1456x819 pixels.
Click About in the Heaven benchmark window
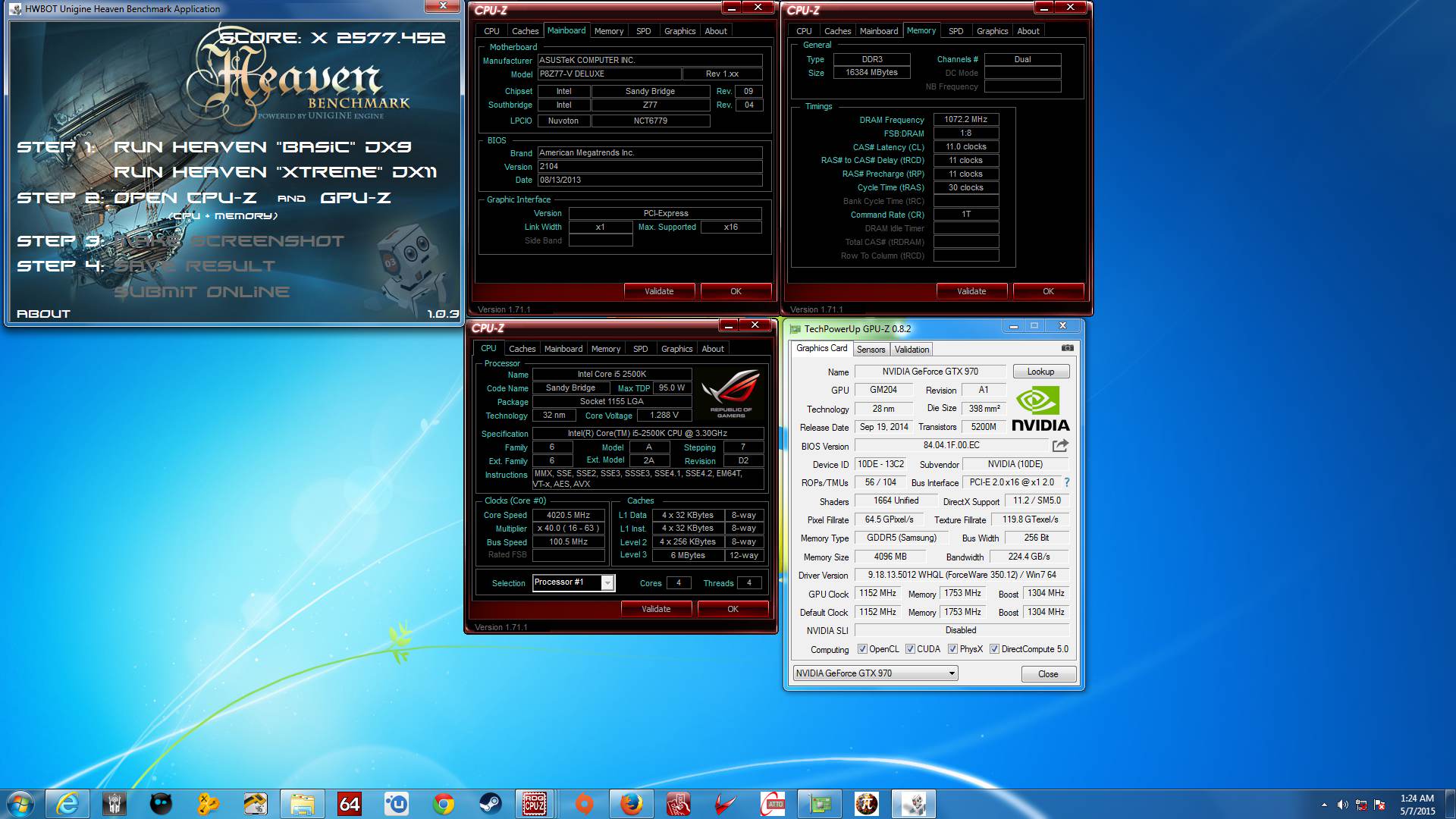tap(43, 314)
